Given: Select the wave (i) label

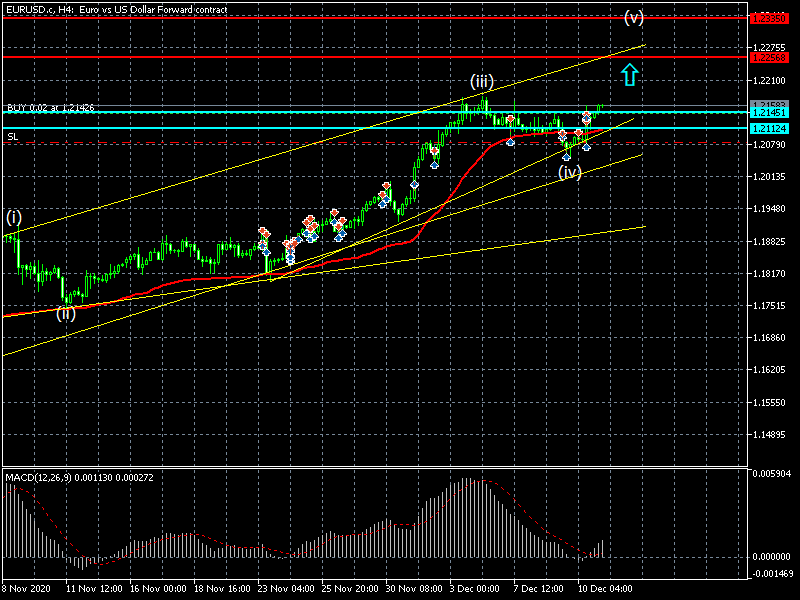Looking at the screenshot, I should [13, 216].
